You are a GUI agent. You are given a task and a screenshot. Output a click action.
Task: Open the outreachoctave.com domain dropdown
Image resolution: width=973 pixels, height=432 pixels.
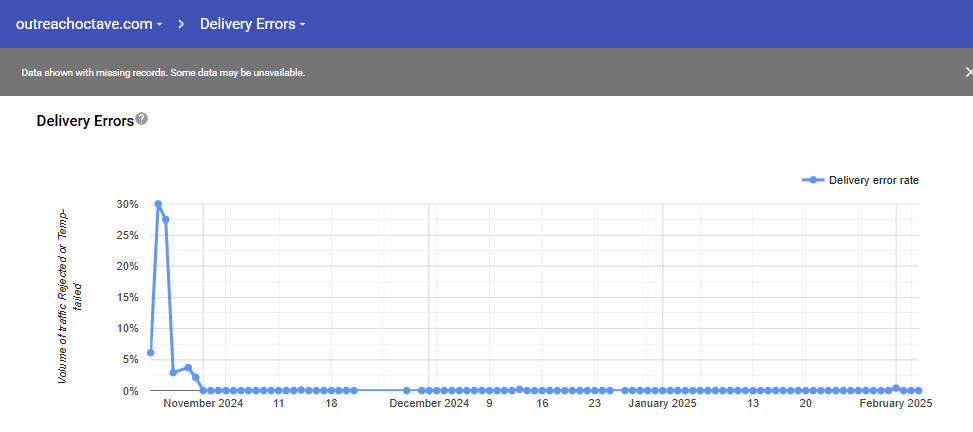pos(89,23)
